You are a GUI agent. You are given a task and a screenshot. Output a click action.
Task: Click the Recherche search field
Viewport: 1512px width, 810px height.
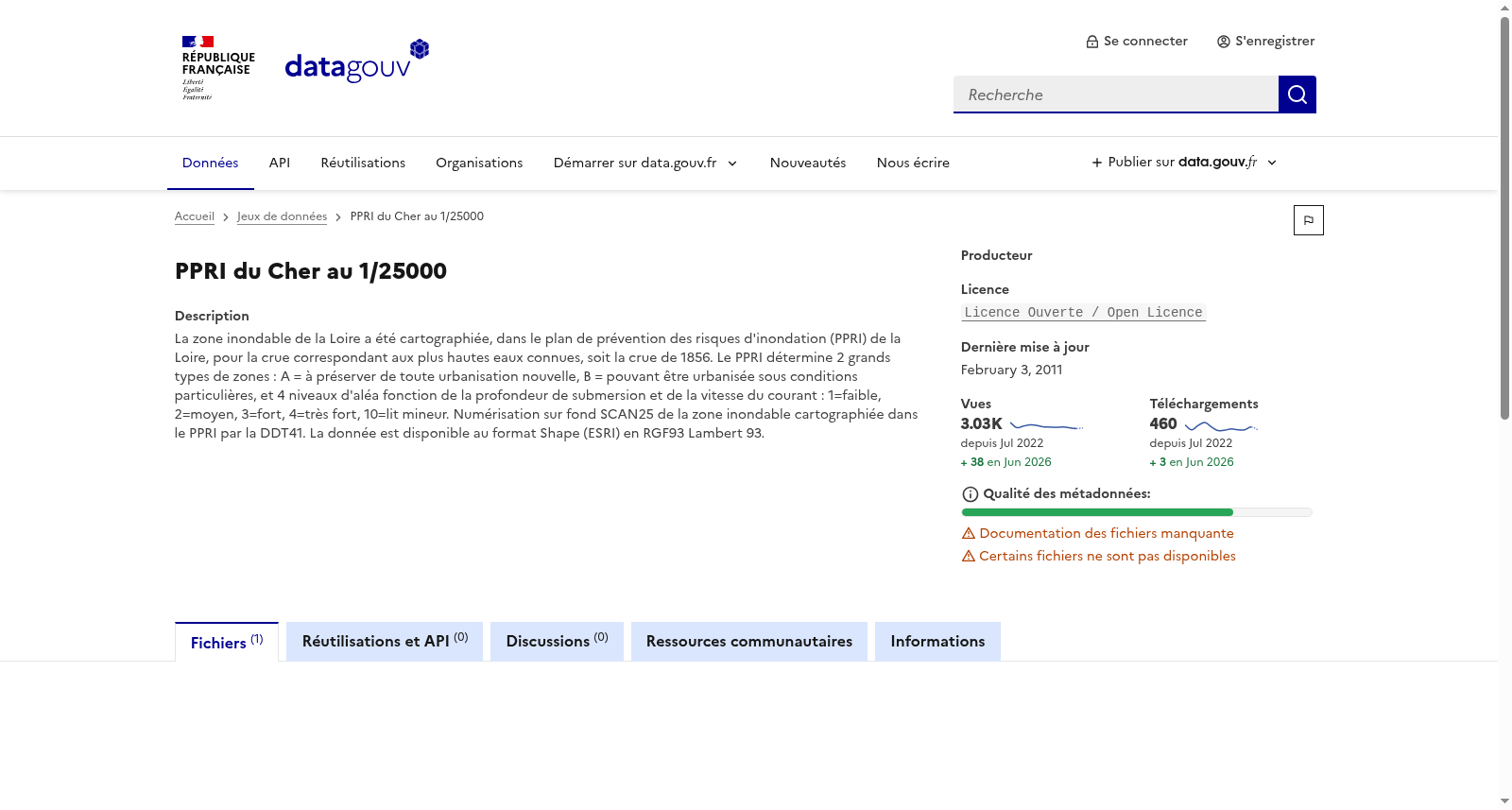(x=1116, y=95)
